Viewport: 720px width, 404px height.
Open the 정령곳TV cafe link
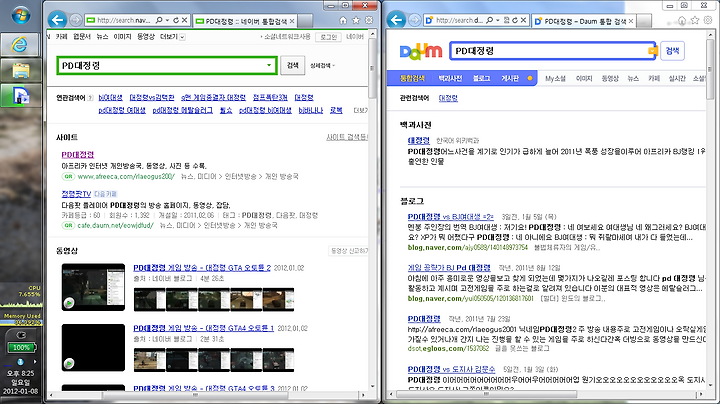point(76,194)
